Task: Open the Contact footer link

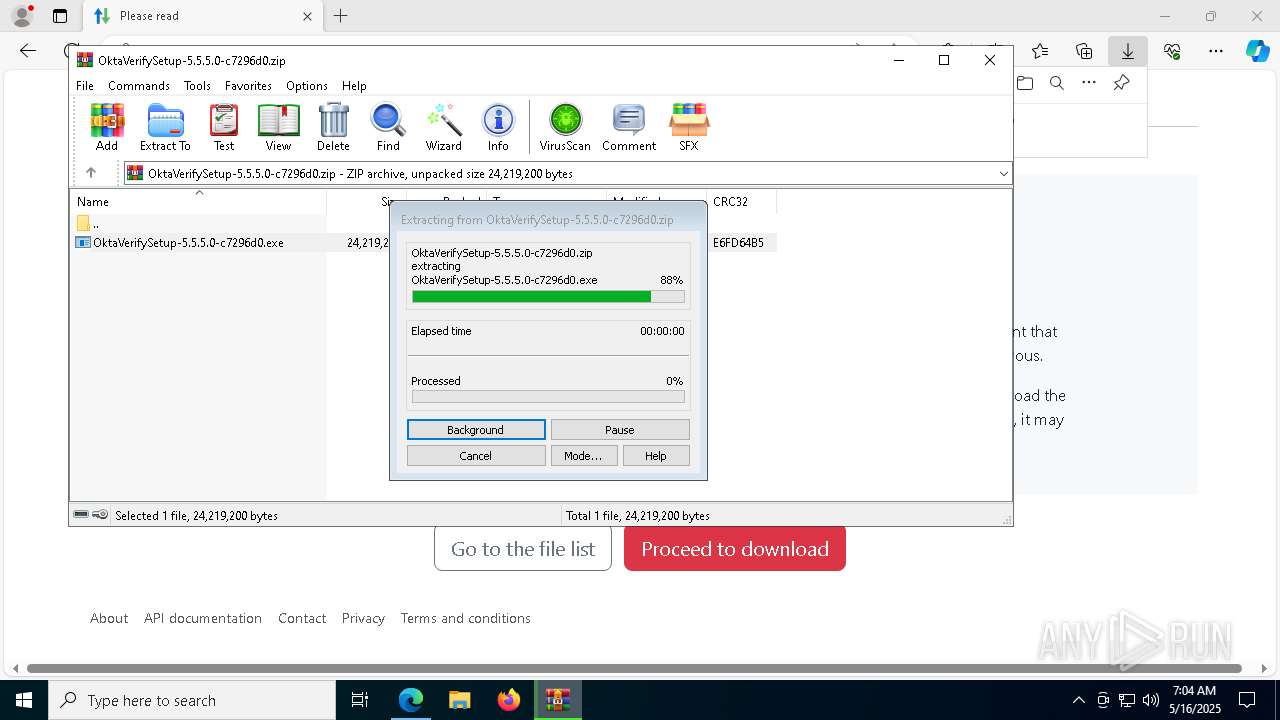Action: pos(302,618)
